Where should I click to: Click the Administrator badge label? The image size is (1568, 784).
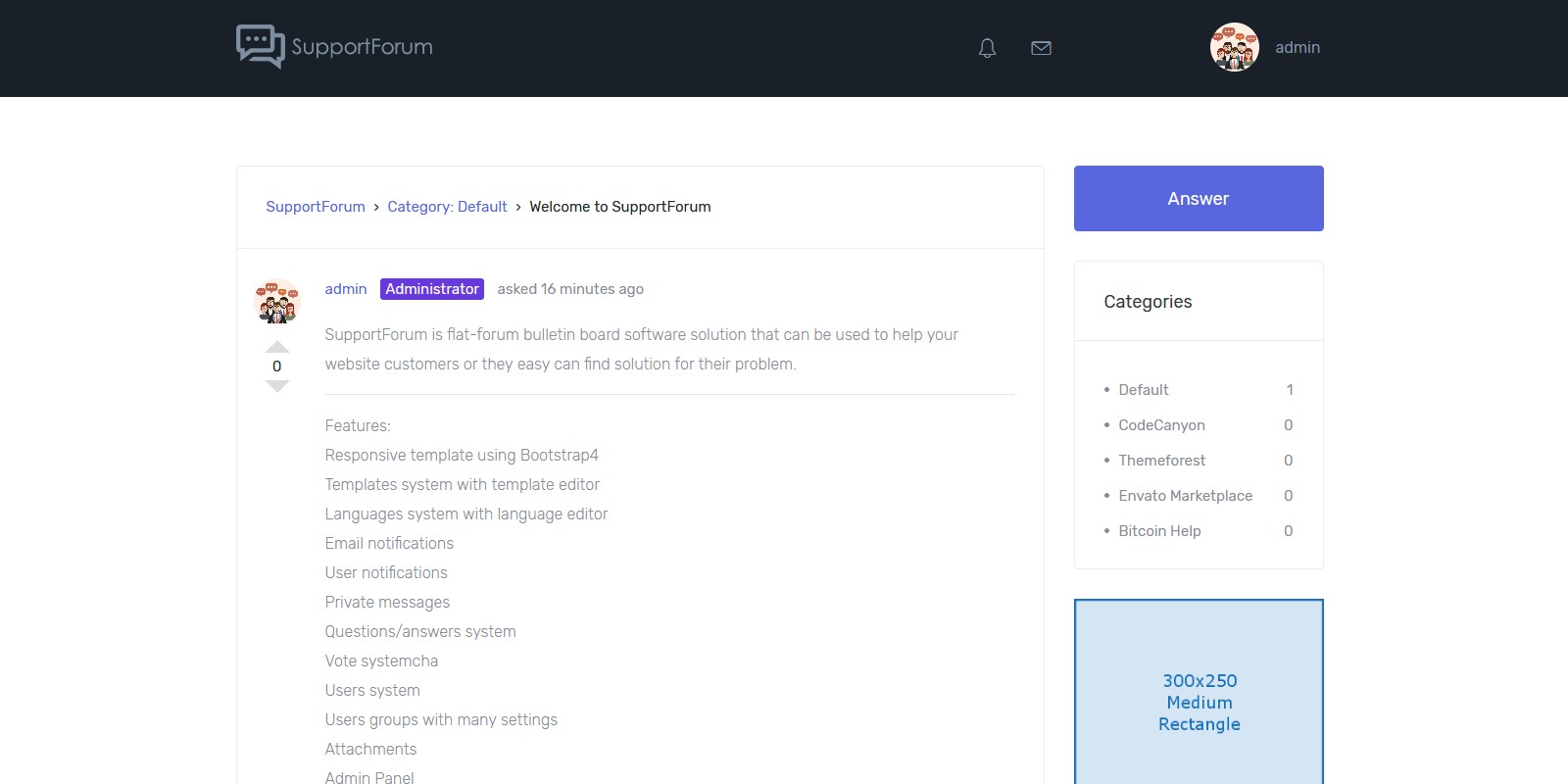point(432,289)
